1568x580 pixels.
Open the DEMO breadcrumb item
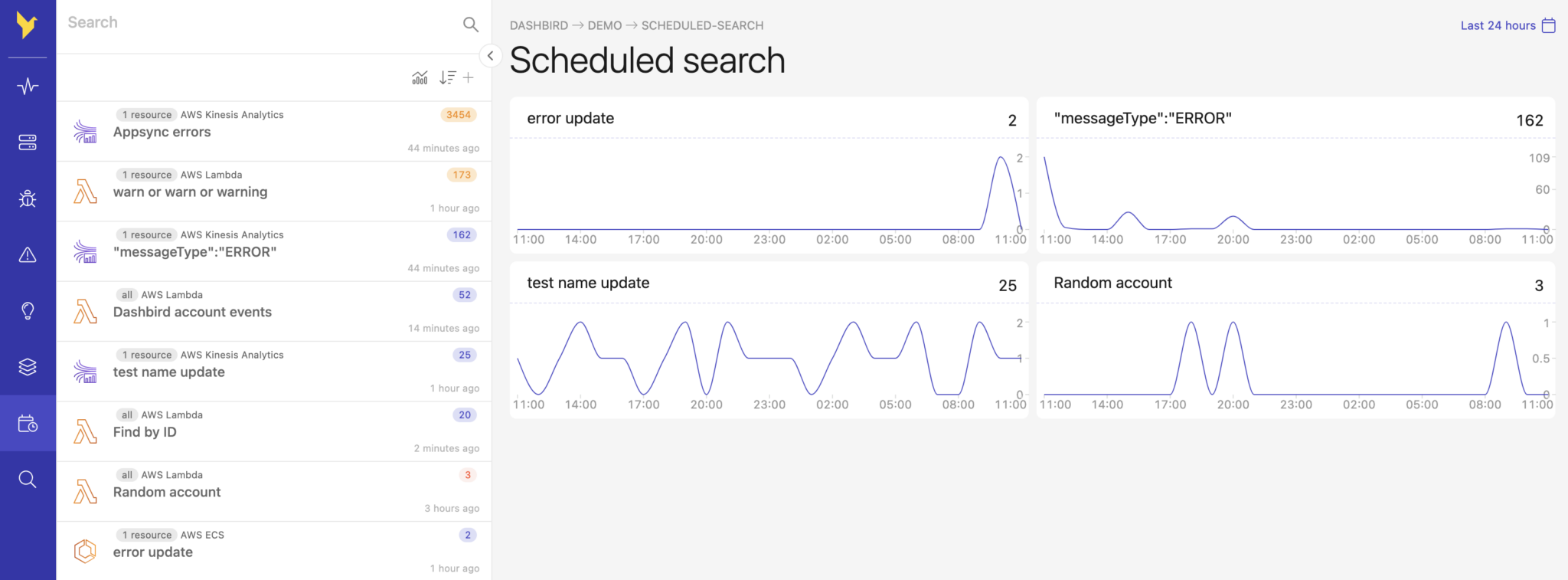[x=605, y=25]
